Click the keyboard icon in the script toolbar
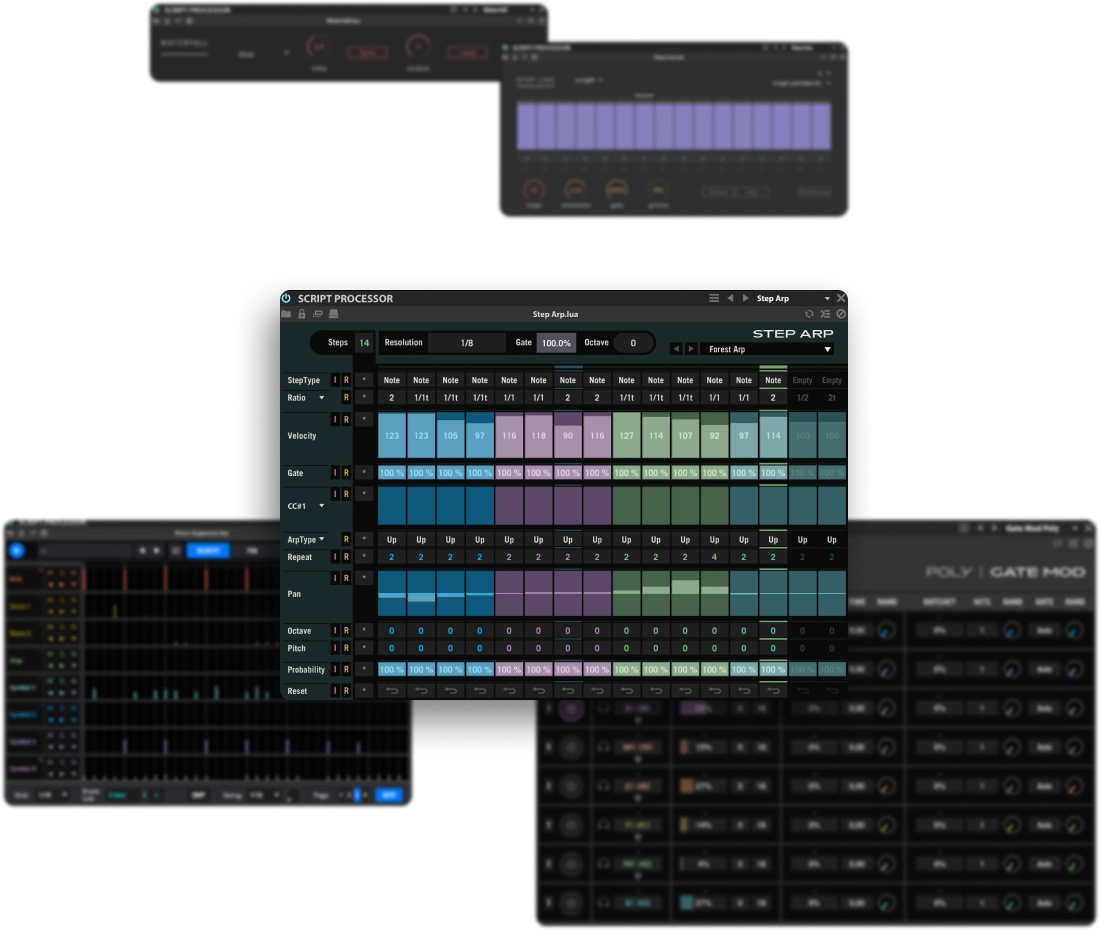1100x930 pixels. [x=333, y=314]
